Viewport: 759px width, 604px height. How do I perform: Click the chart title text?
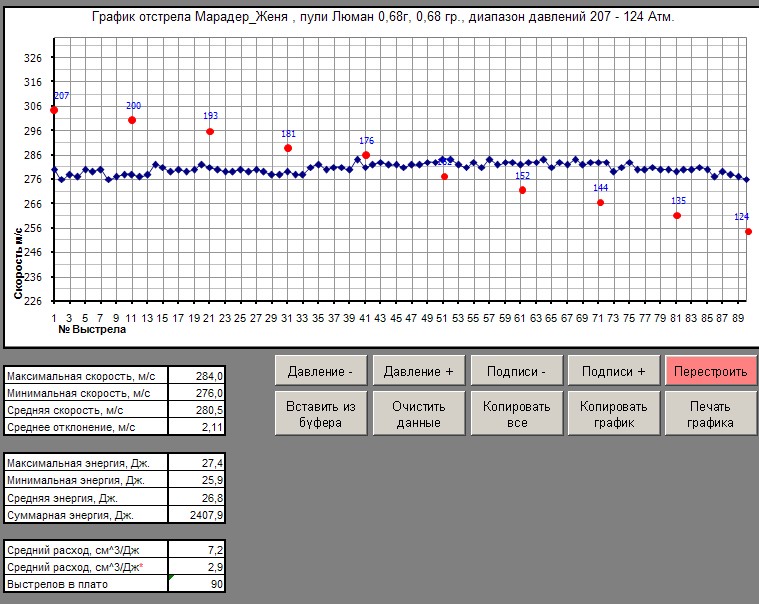382,18
